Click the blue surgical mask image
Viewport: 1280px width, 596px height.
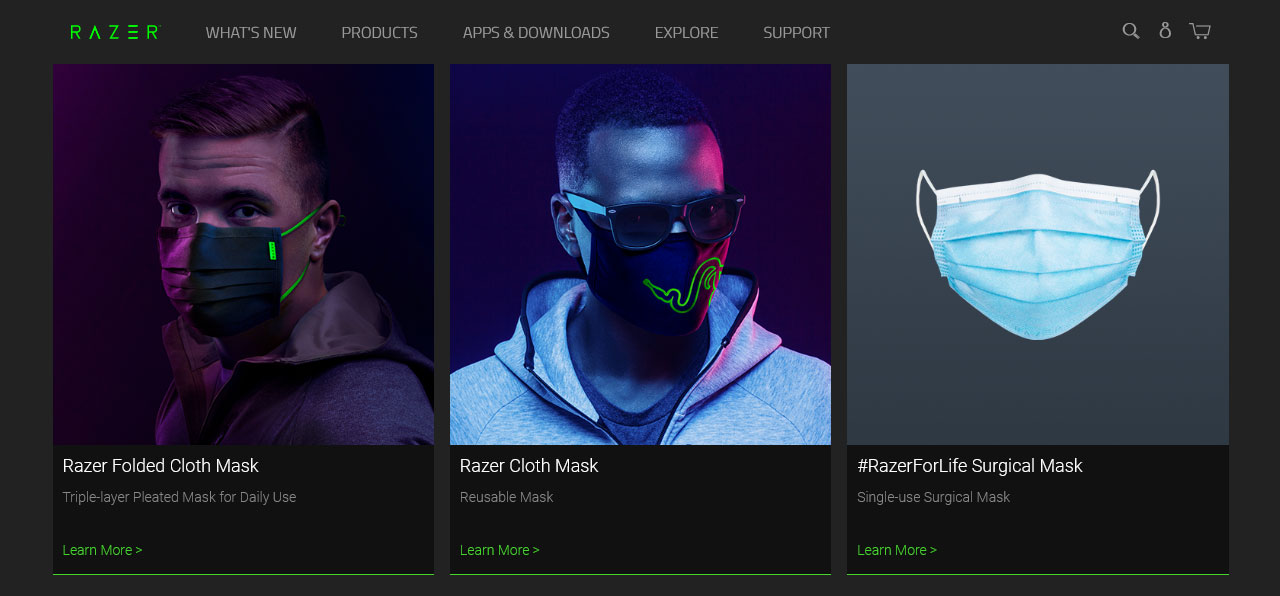(x=1038, y=254)
